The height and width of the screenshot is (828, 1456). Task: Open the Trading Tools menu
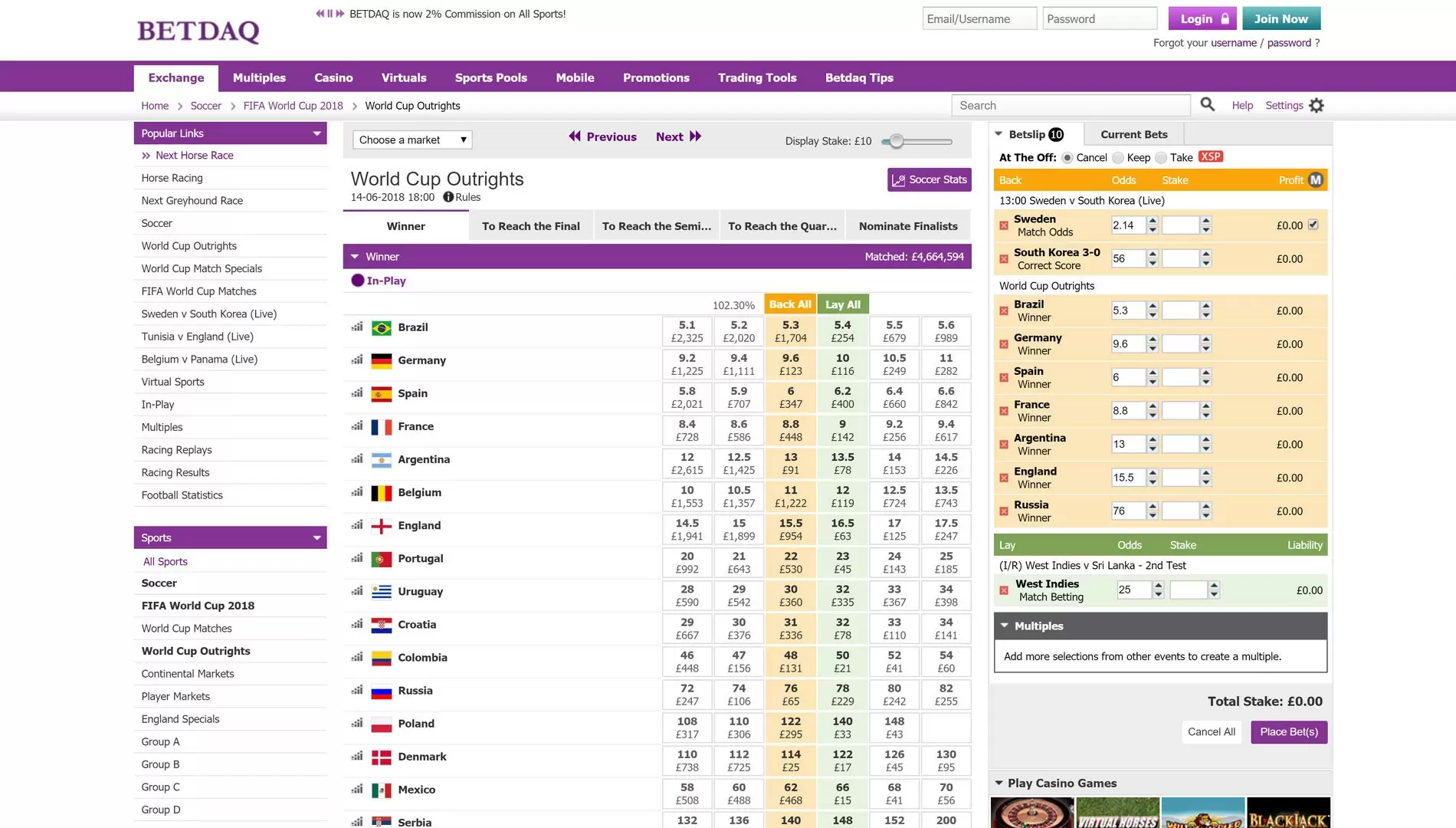[x=757, y=77]
